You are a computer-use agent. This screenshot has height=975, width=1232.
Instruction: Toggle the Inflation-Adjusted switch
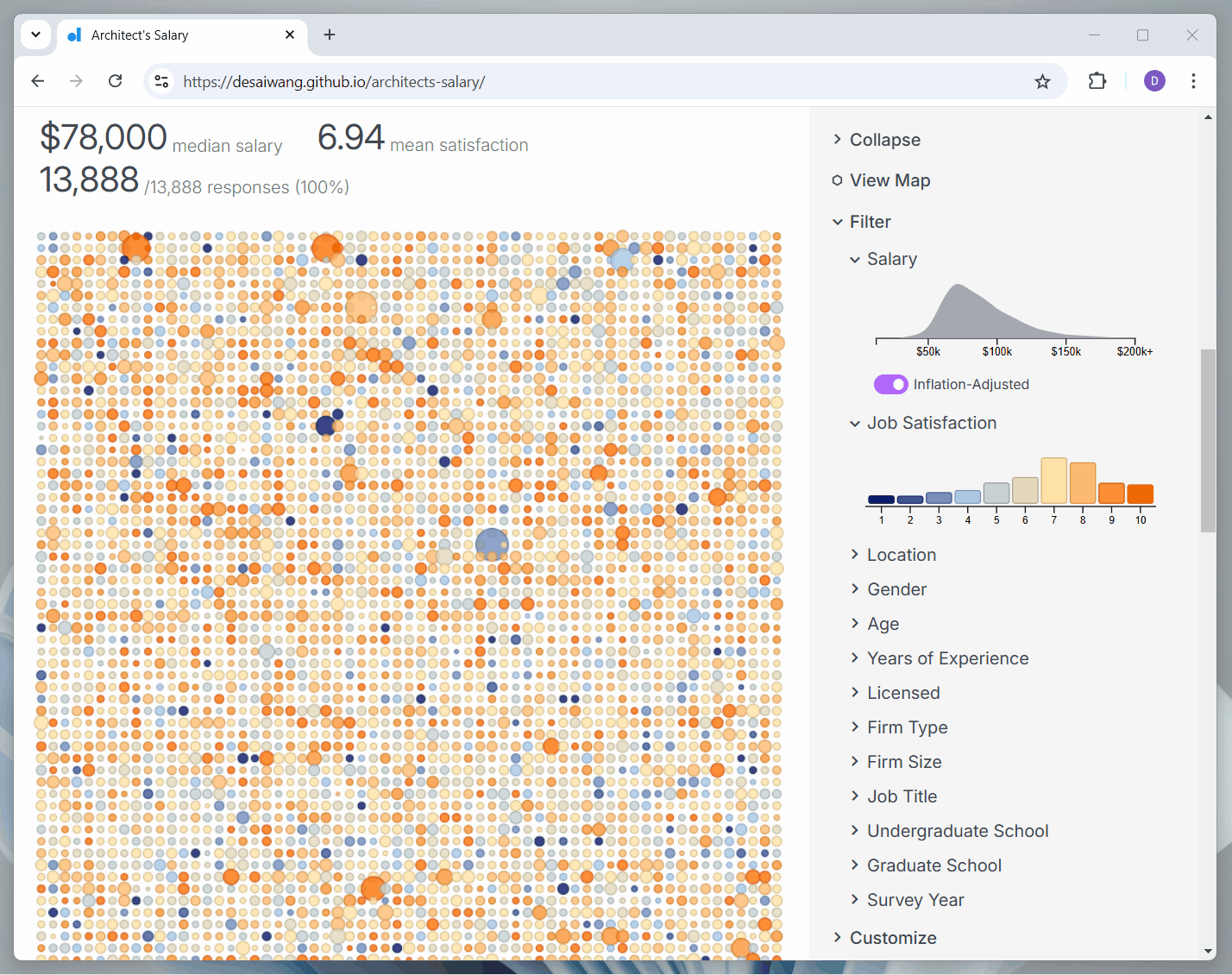(891, 384)
